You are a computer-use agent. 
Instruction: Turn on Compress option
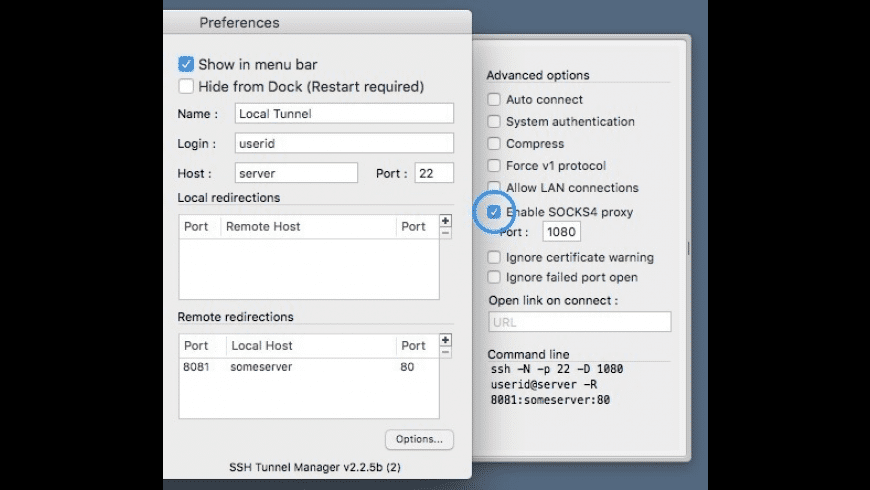click(494, 144)
